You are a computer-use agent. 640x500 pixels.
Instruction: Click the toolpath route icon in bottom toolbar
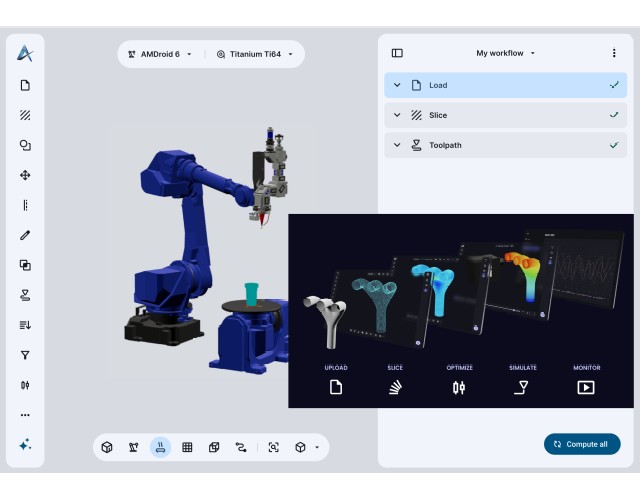click(241, 447)
